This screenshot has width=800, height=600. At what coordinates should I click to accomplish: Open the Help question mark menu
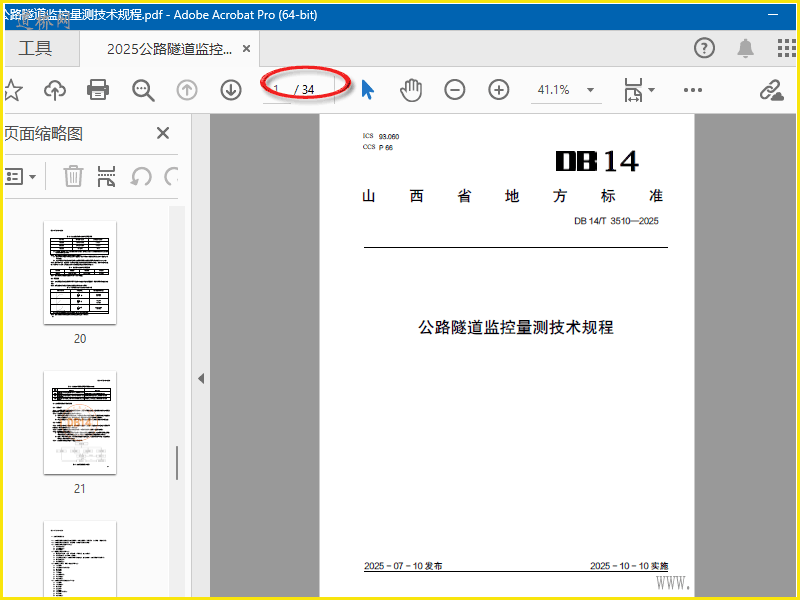click(x=704, y=48)
